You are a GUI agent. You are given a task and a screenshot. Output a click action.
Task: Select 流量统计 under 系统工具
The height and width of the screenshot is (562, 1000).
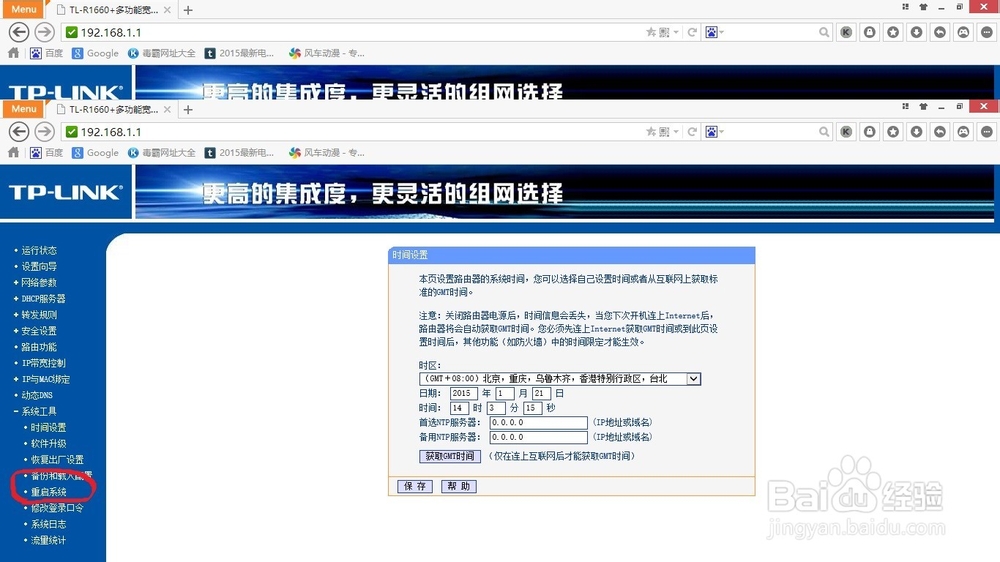tap(48, 540)
